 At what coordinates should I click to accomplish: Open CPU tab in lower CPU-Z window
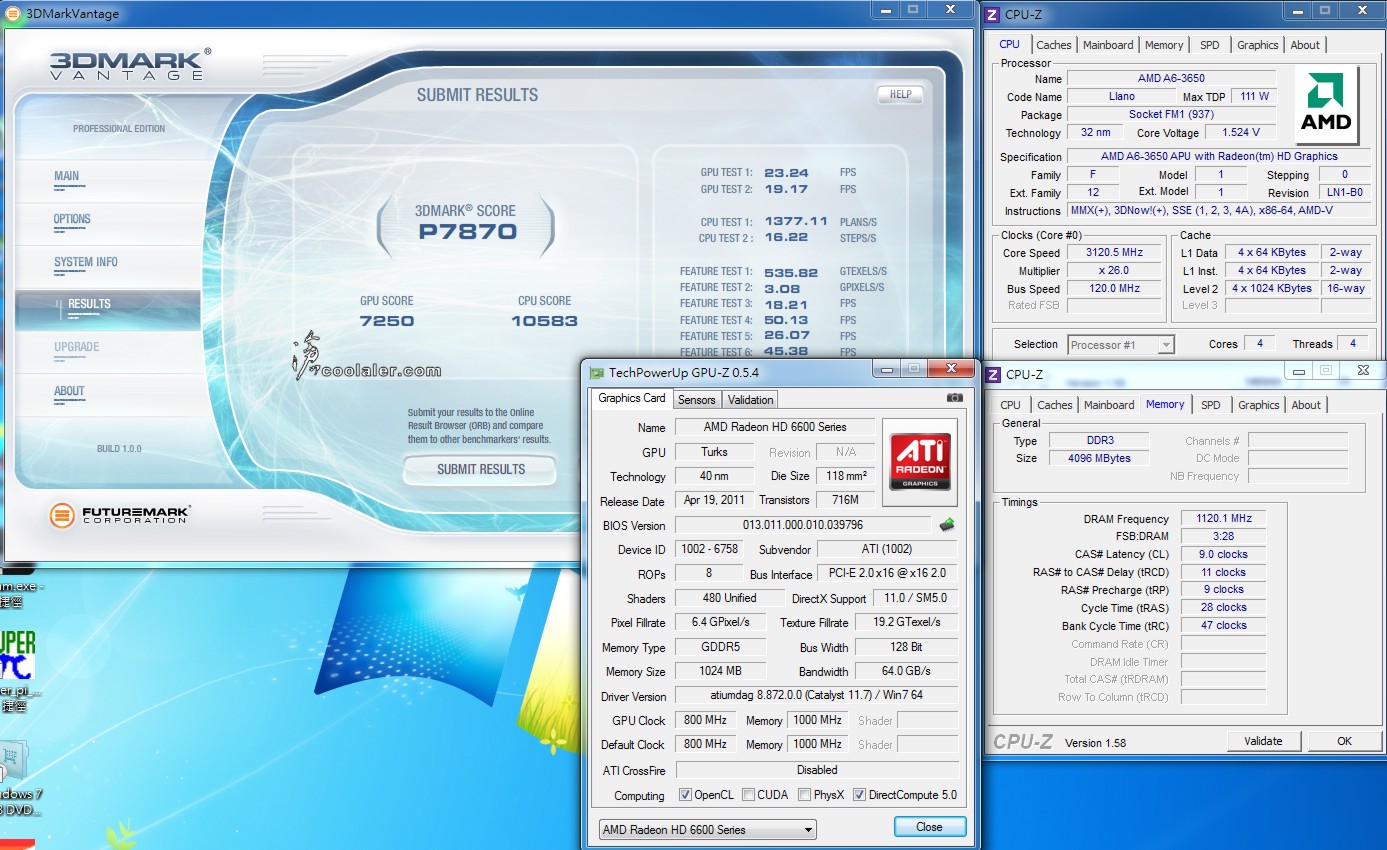[x=1011, y=405]
